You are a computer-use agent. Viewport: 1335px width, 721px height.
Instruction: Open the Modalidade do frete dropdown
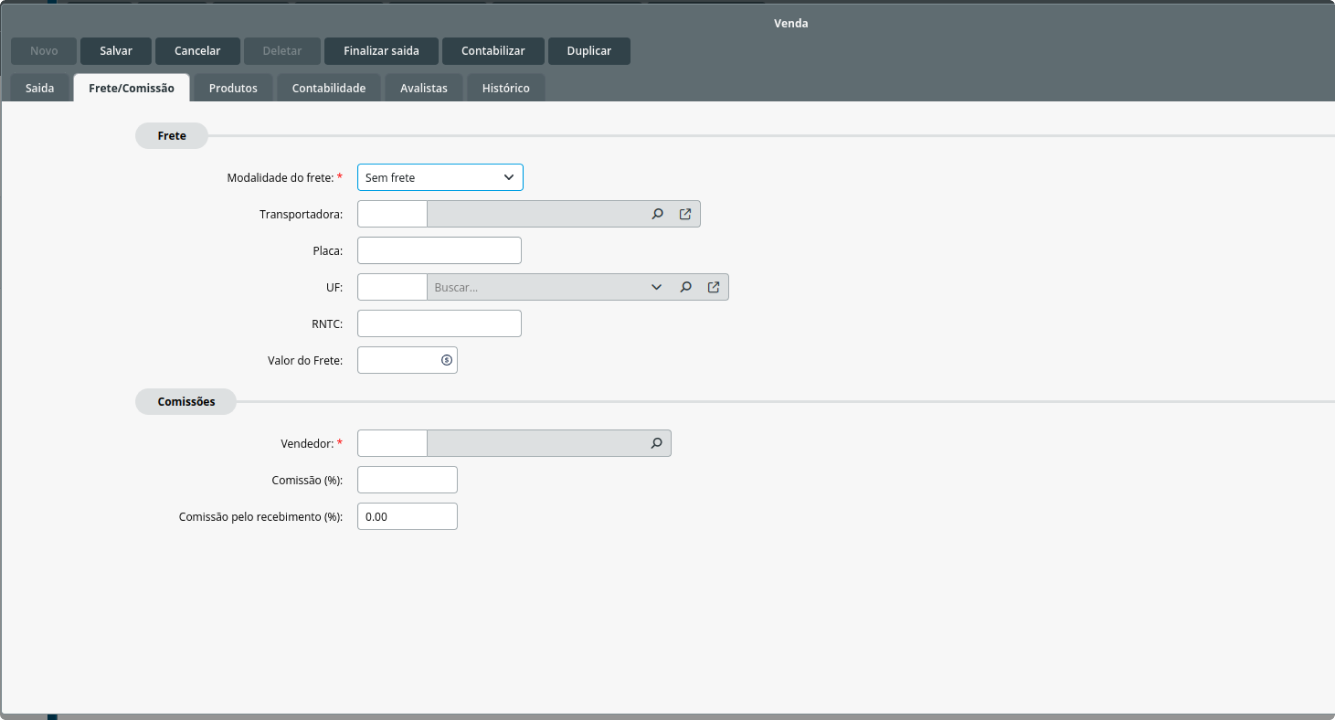click(440, 177)
